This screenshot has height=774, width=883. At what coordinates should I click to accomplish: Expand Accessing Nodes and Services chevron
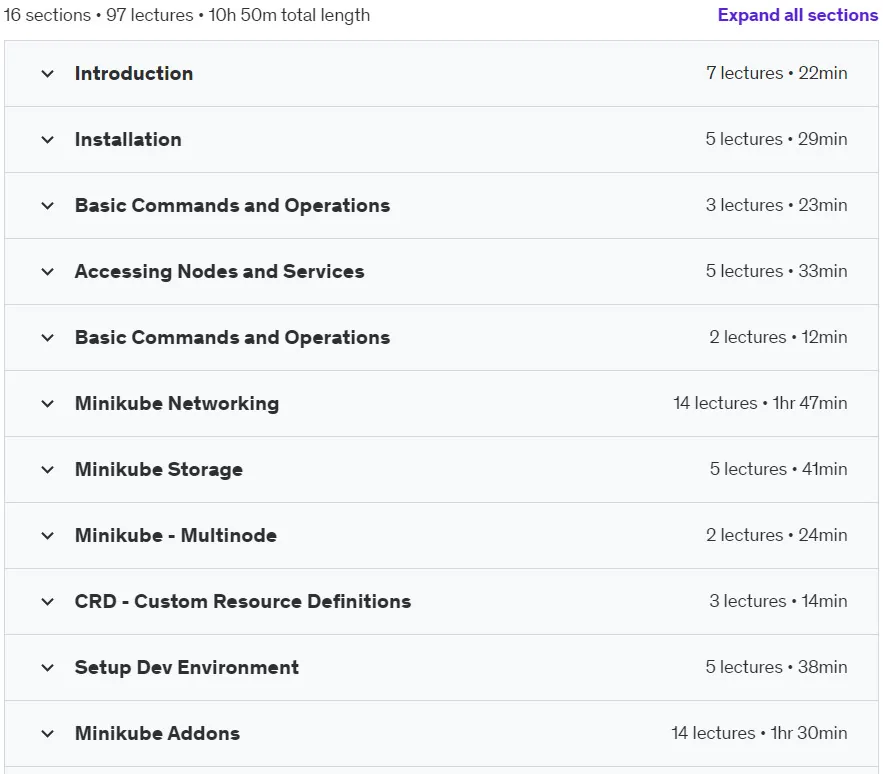(x=48, y=272)
